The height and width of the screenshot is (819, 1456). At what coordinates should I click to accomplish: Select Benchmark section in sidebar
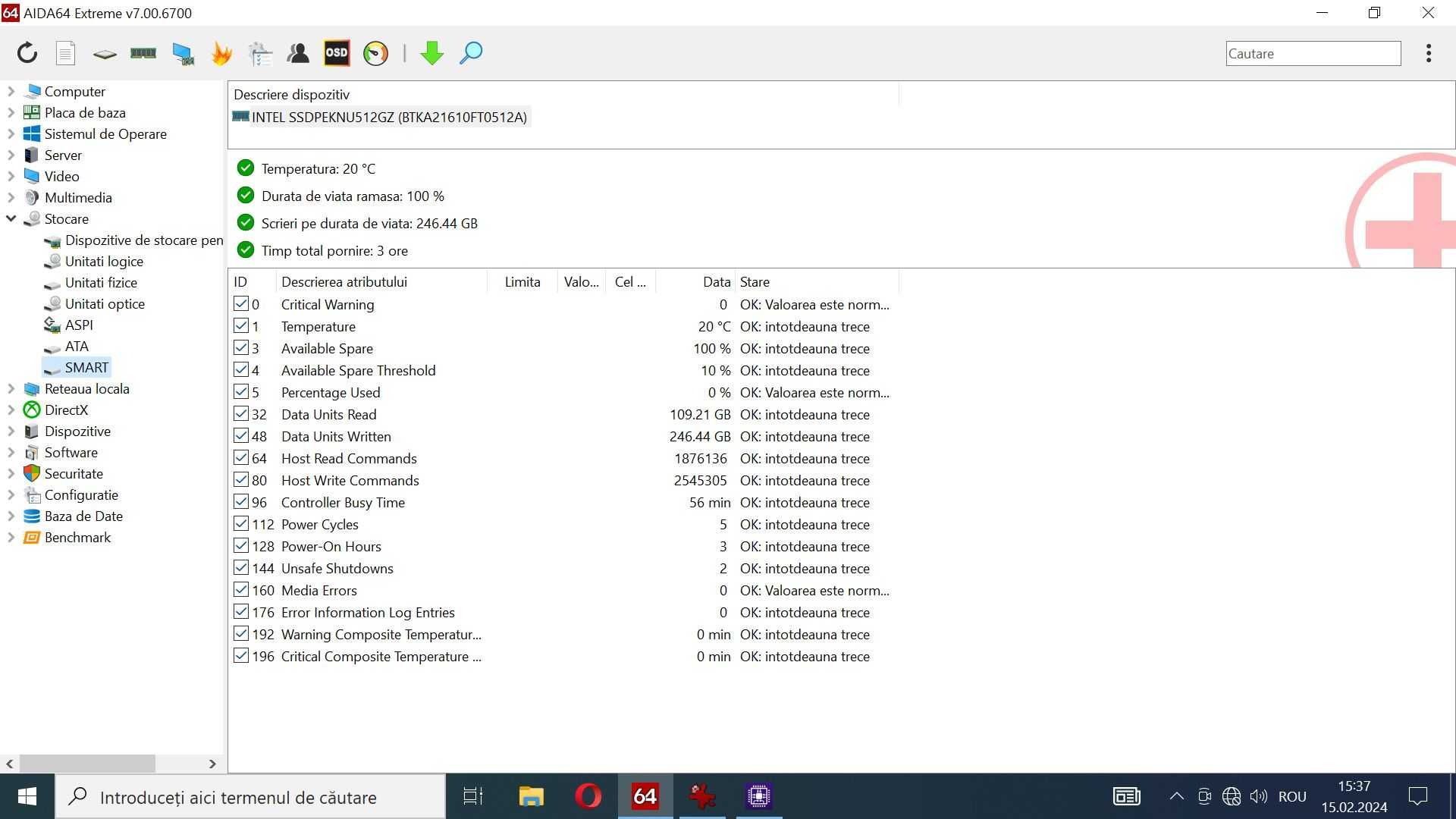77,537
